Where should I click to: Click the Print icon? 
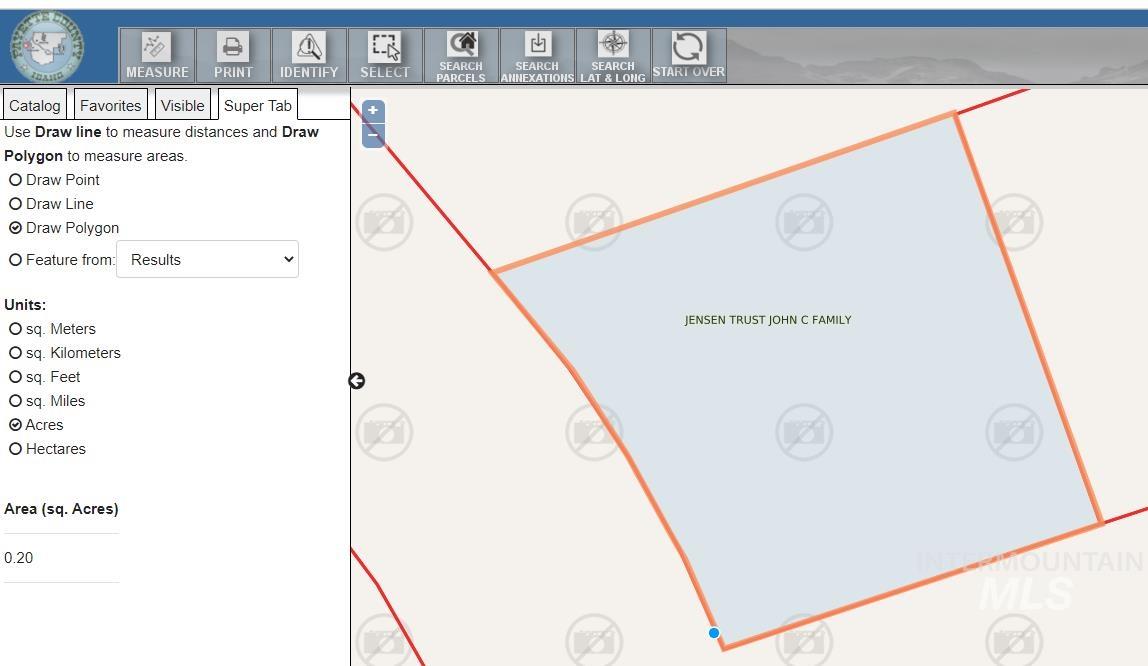(232, 54)
